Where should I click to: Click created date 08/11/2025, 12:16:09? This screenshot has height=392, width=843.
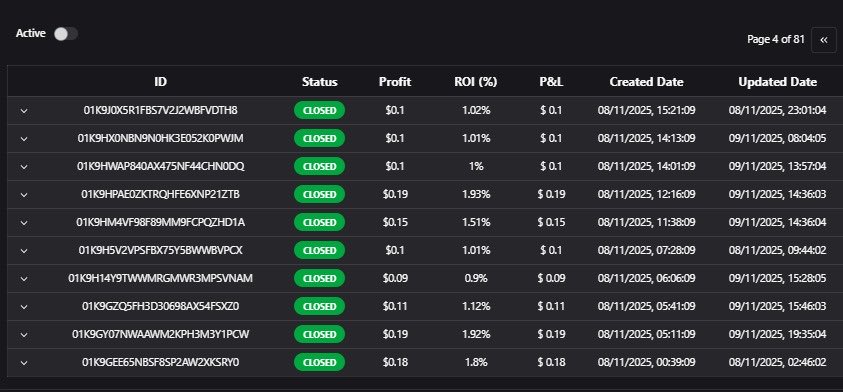646,194
